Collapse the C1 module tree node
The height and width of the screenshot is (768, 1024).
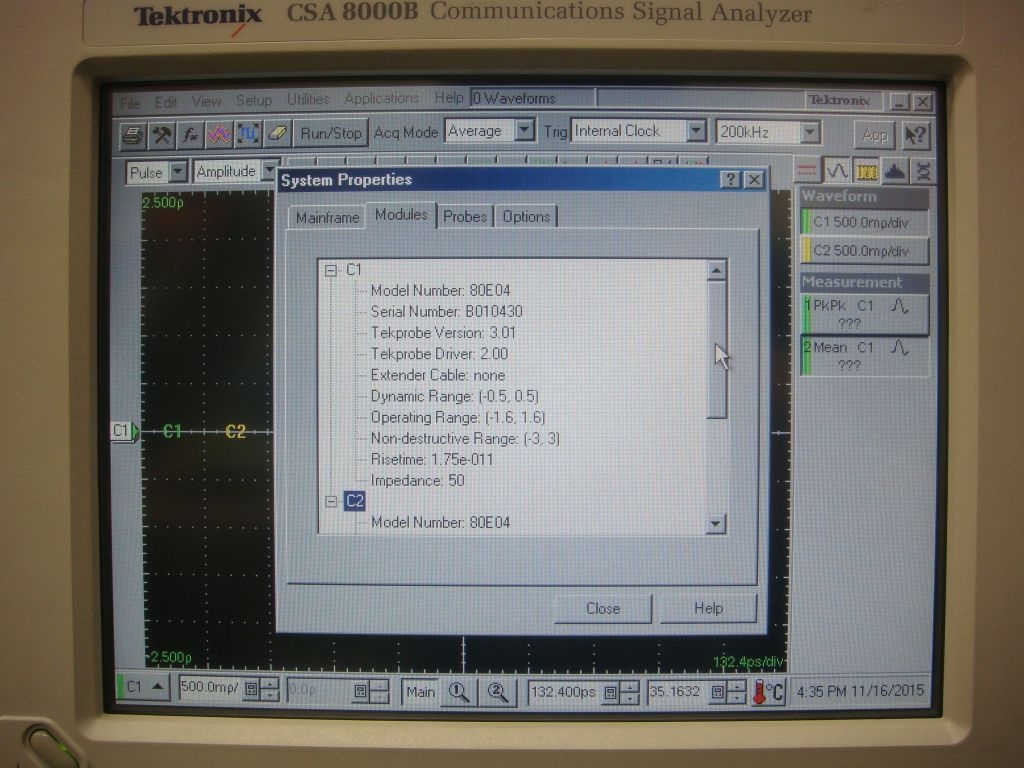pos(331,270)
